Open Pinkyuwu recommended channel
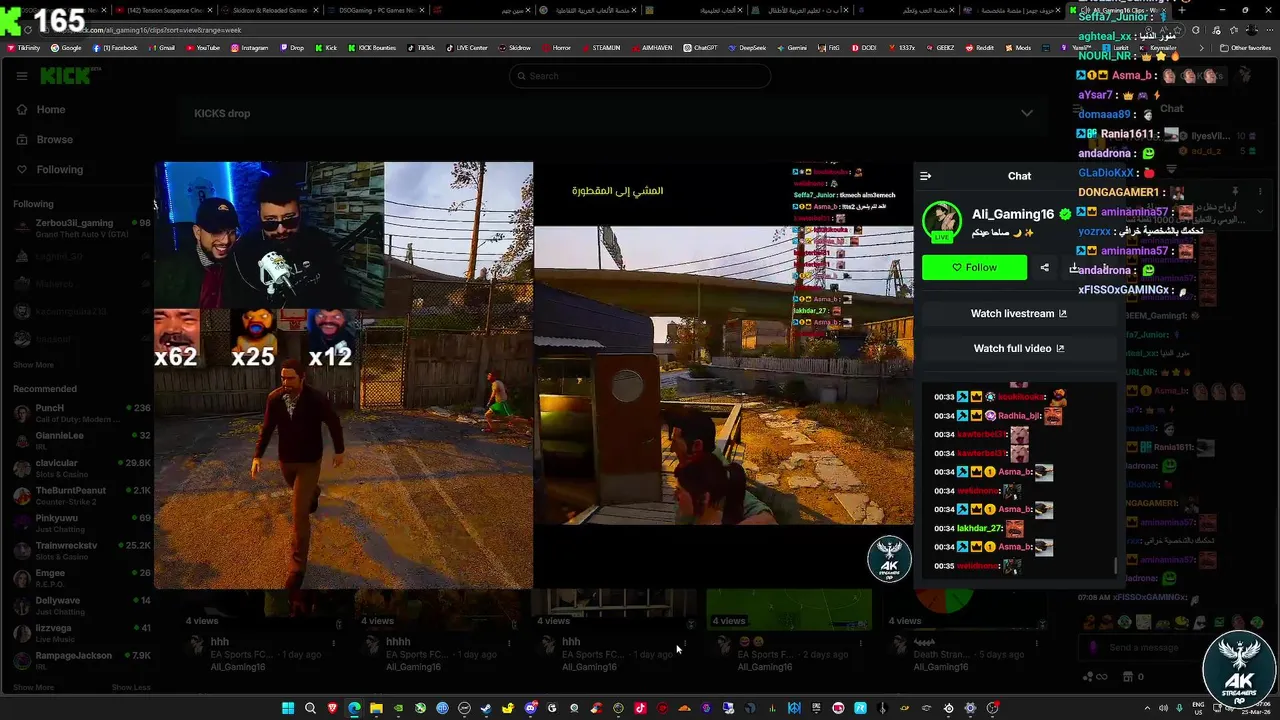This screenshot has width=1280, height=720. [x=82, y=523]
